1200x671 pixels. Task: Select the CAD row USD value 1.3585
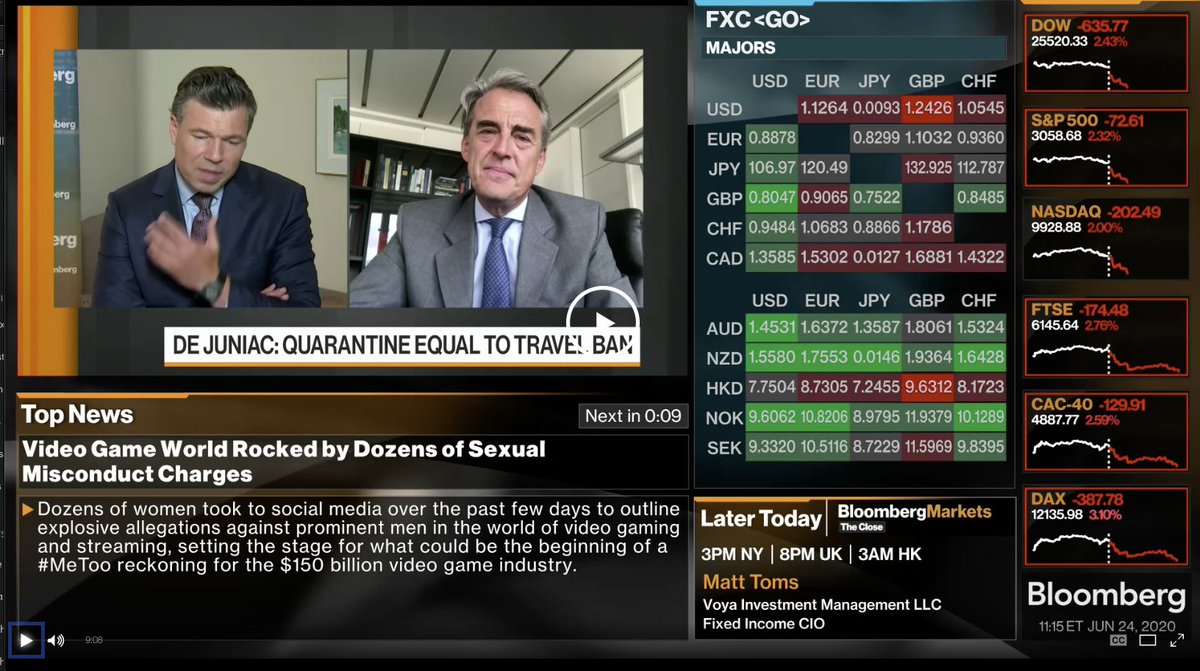pyautogui.click(x=771, y=258)
